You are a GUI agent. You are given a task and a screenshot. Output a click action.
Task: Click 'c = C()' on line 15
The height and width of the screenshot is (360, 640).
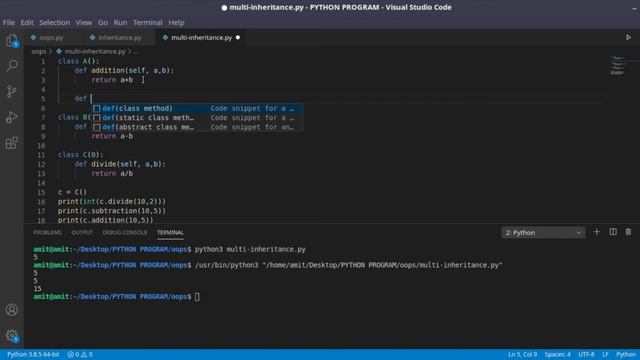(72, 192)
